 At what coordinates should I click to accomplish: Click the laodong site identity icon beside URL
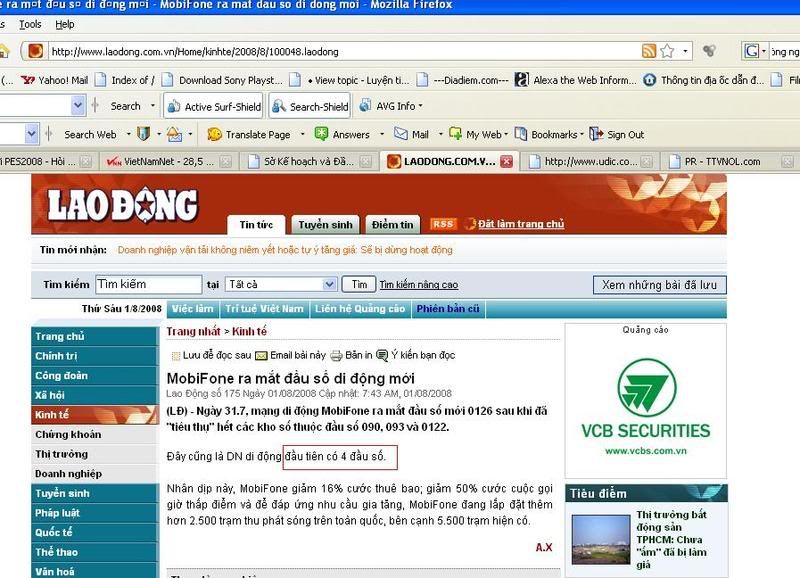[x=35, y=51]
